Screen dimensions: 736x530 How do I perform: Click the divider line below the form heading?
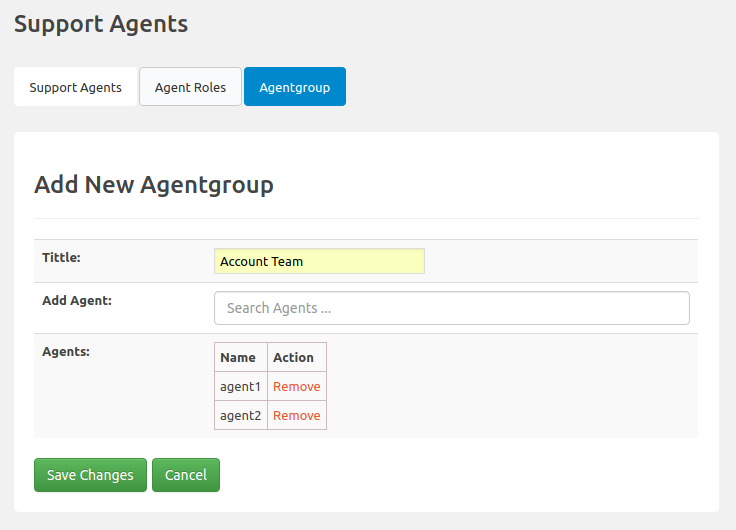366,218
